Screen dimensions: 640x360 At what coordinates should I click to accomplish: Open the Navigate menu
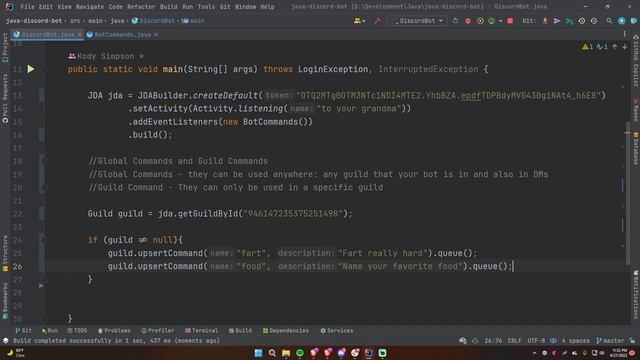click(x=90, y=7)
